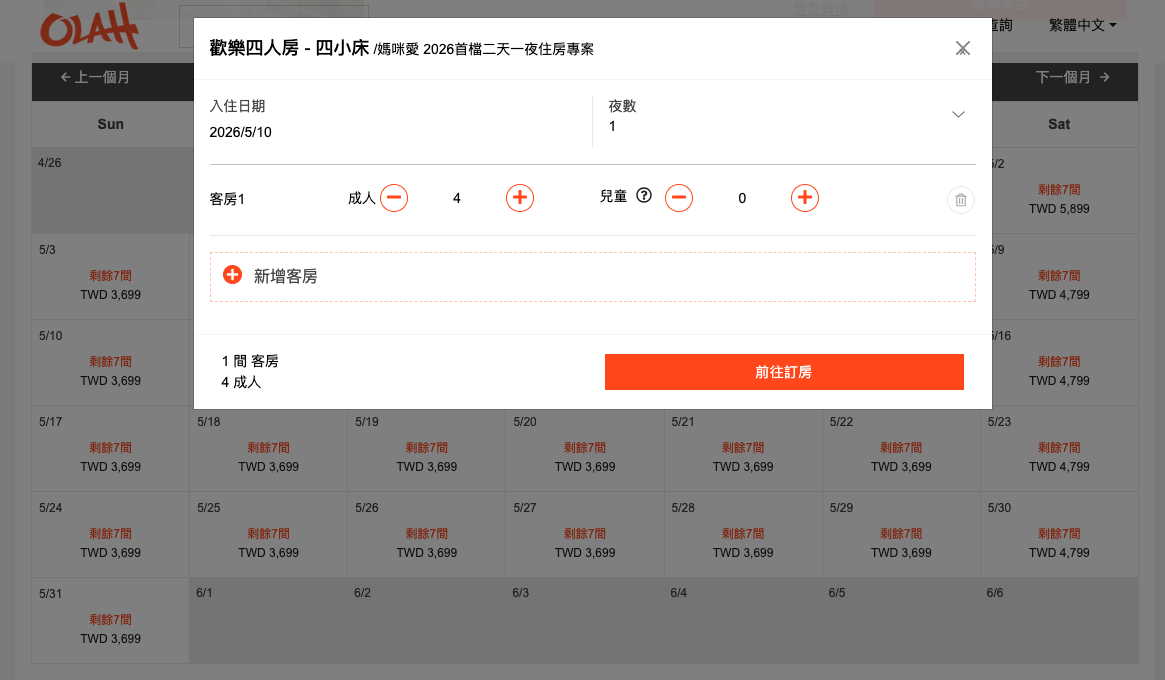Increase children count with plus button

[x=804, y=198]
